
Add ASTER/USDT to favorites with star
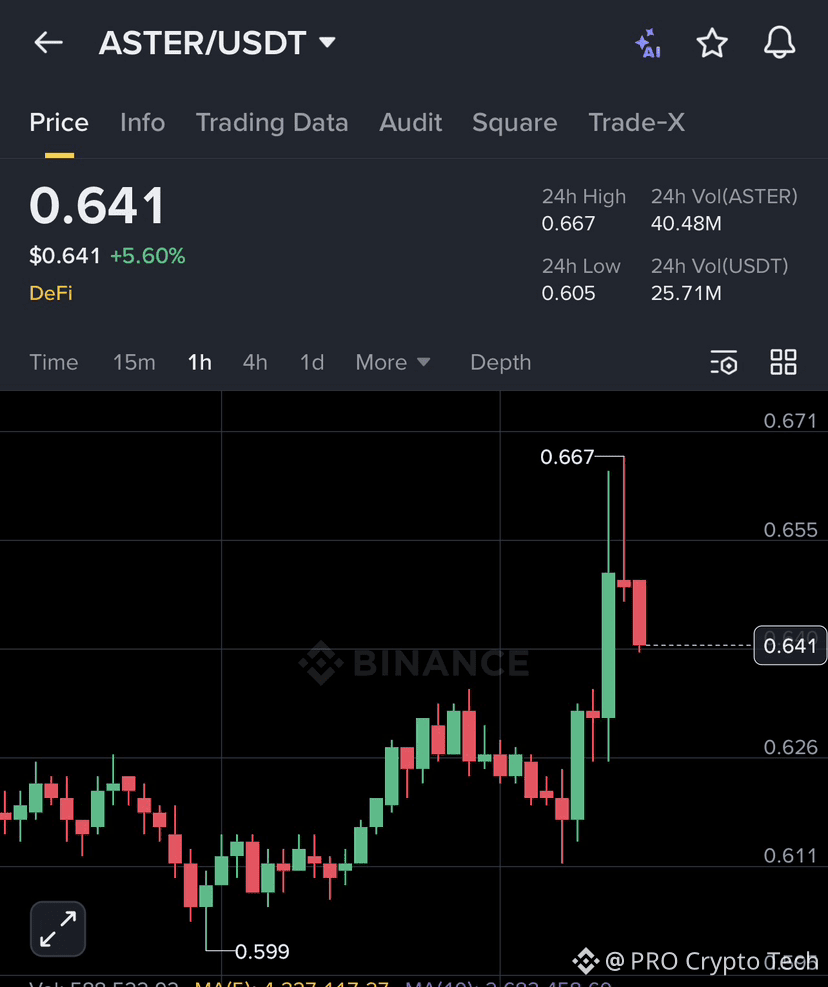[712, 42]
